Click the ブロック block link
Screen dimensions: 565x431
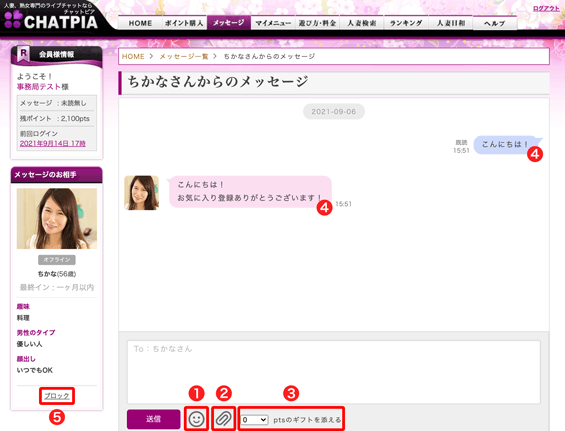[x=57, y=396]
